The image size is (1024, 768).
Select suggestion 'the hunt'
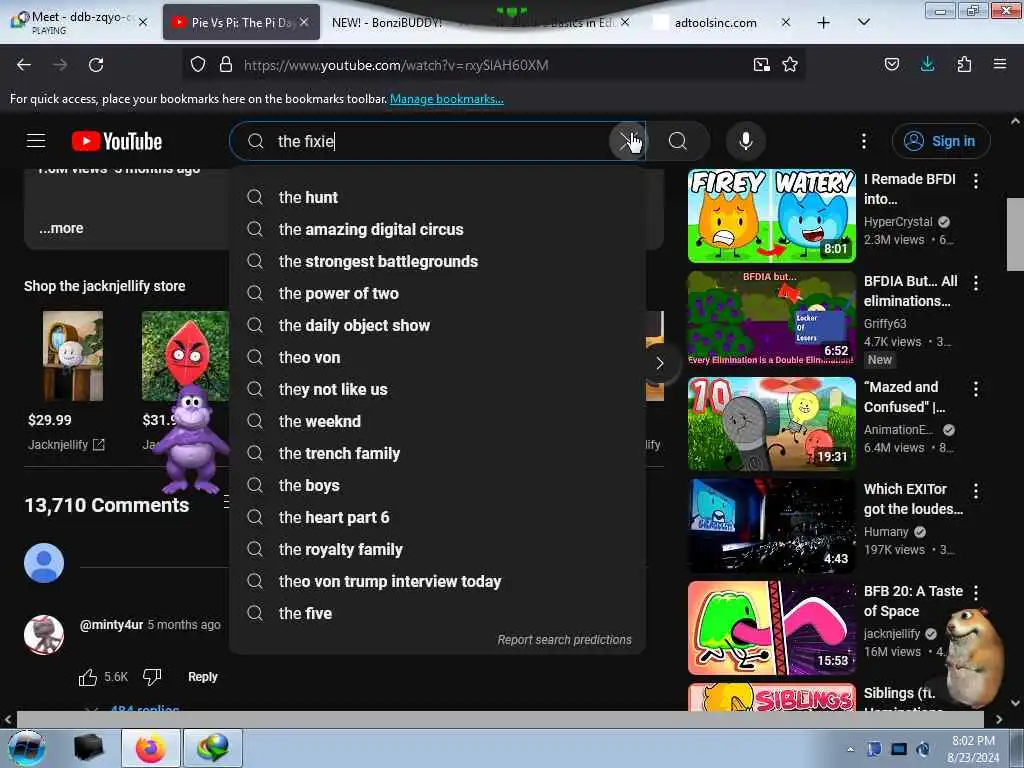point(437,197)
